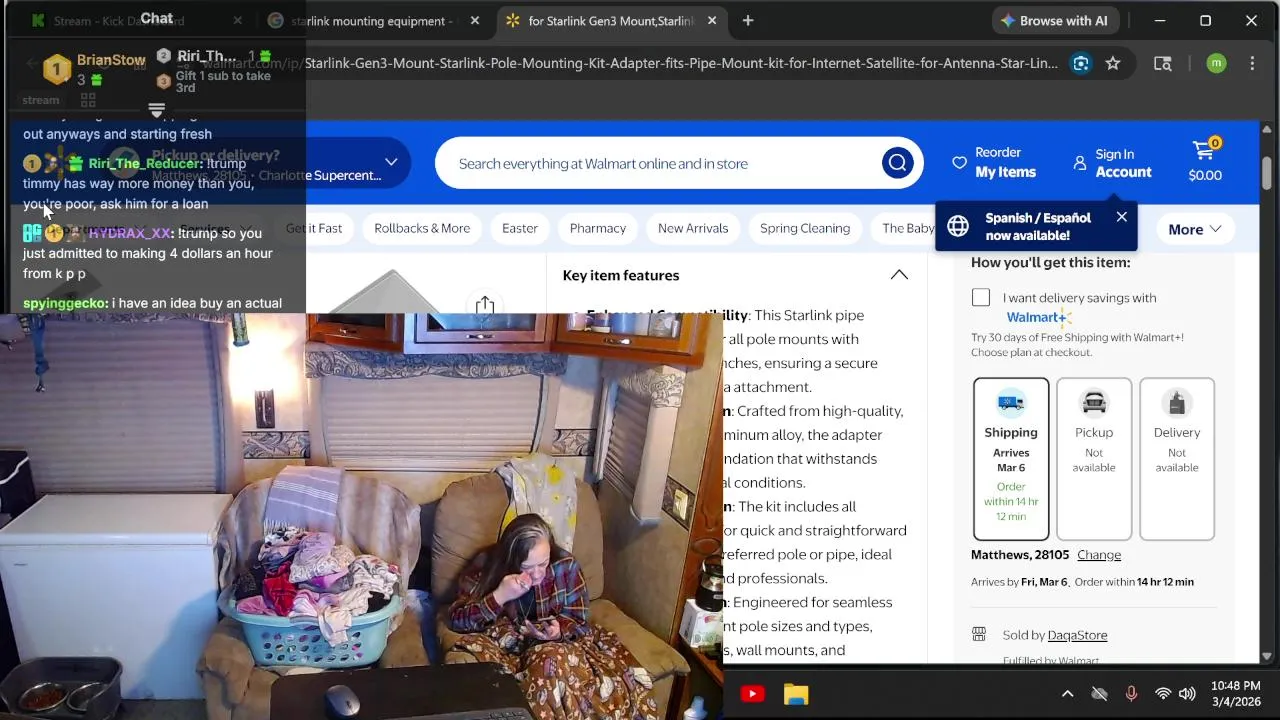This screenshot has height=720, width=1280.
Task: Expand the pickup or delivery location dropdown
Action: 391,162
